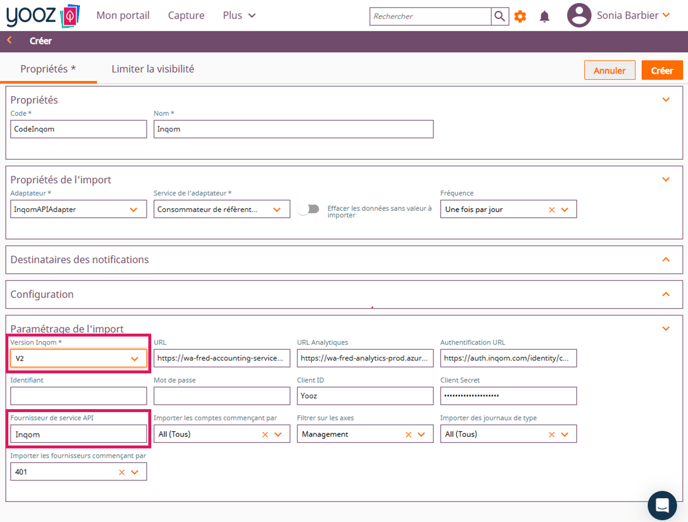688x522 pixels.
Task: Open the notifications bell
Action: click(544, 16)
